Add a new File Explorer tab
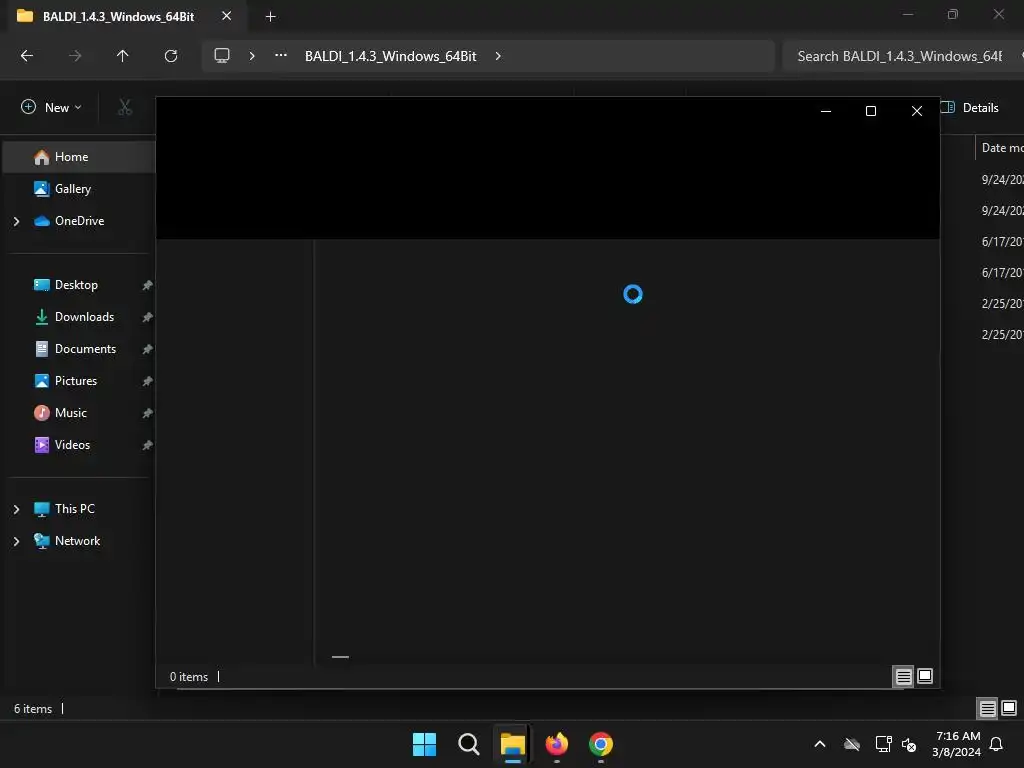This screenshot has width=1024, height=768. 270,16
